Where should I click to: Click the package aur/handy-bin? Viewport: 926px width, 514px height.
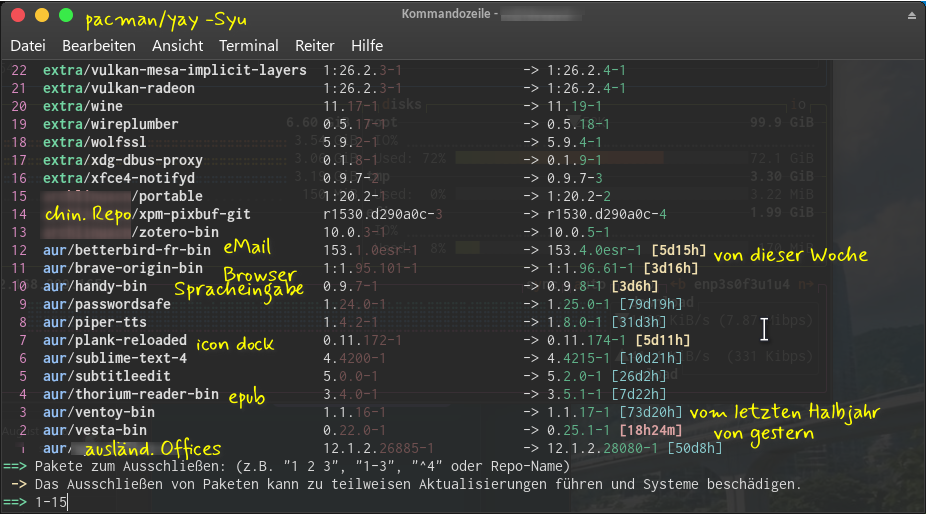94,287
